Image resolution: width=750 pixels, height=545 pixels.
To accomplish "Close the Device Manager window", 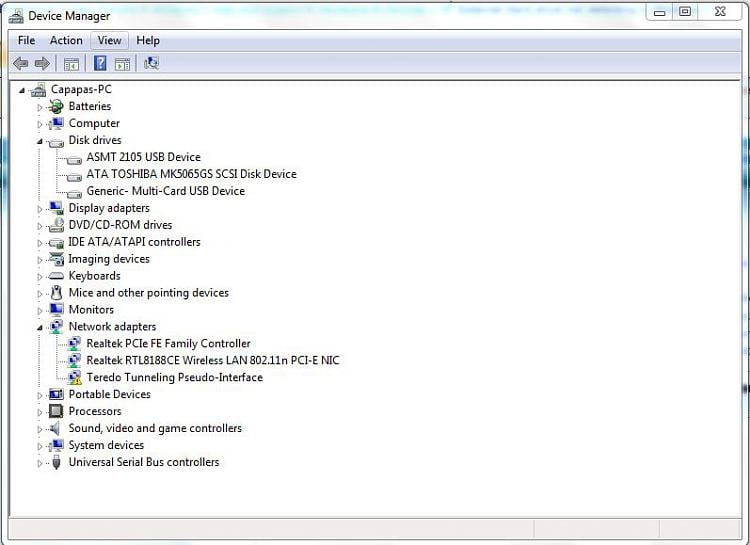I will pyautogui.click(x=720, y=12).
